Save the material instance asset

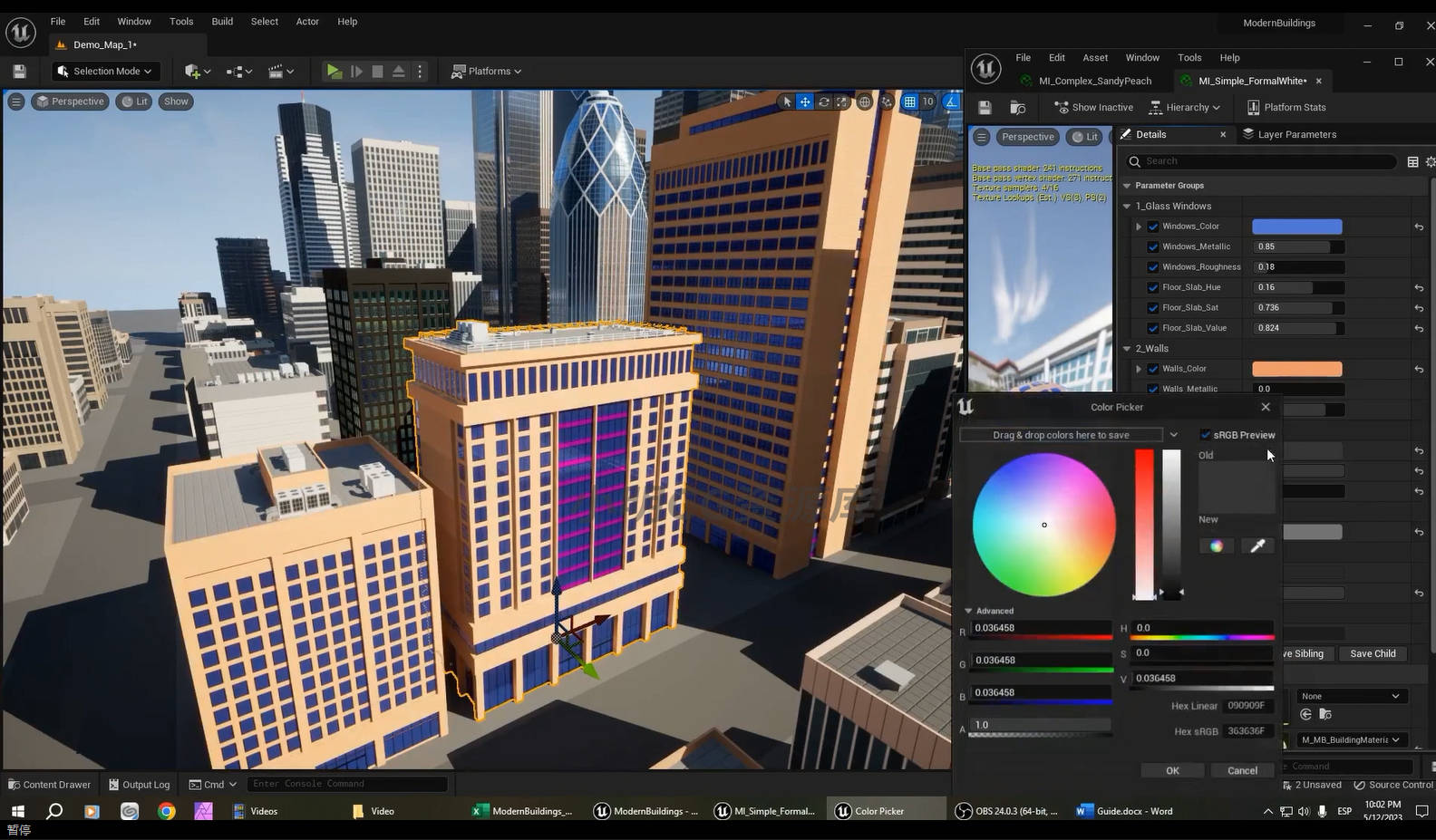point(985,108)
